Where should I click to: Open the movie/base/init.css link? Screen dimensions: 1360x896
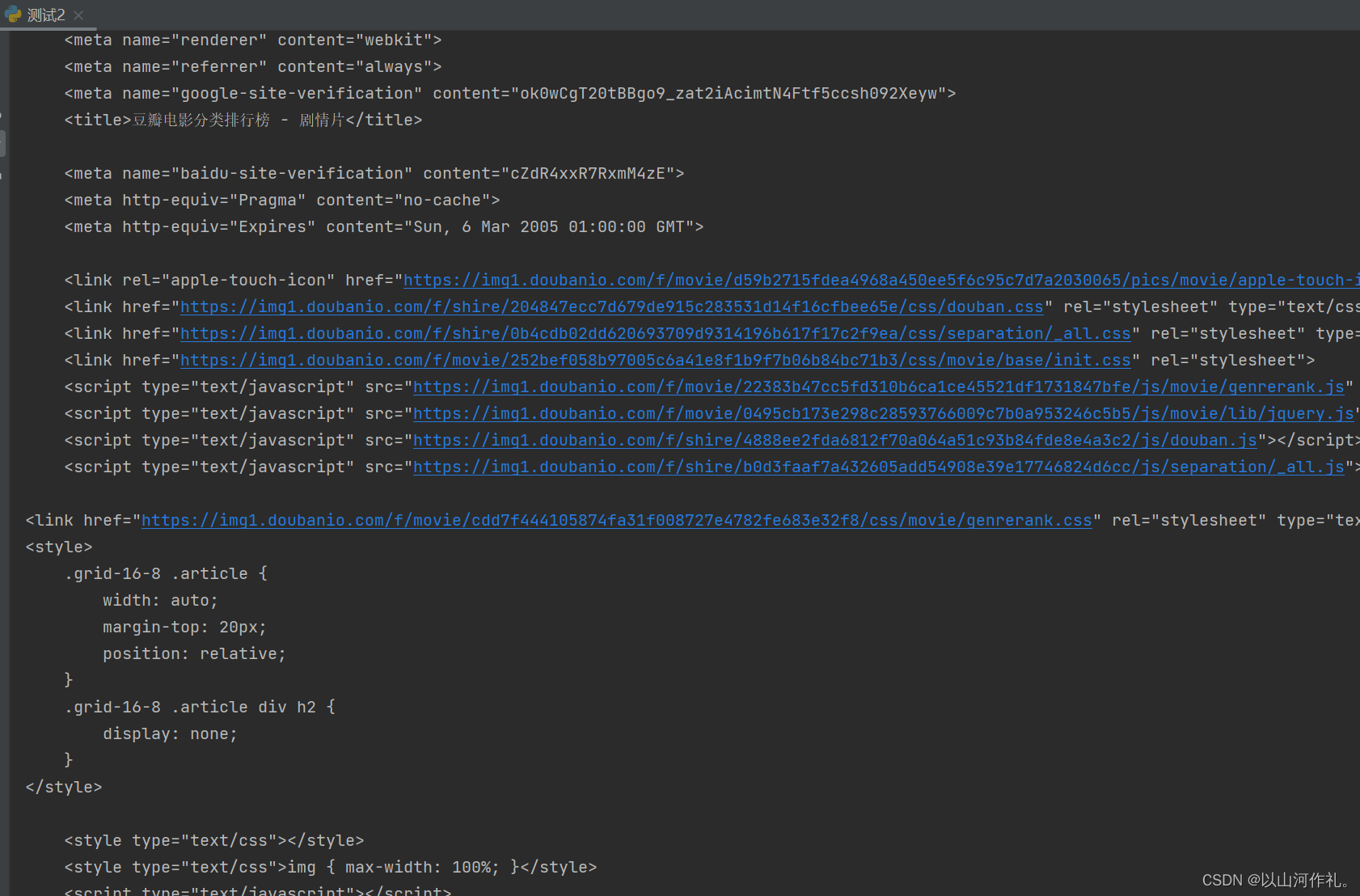tap(656, 361)
